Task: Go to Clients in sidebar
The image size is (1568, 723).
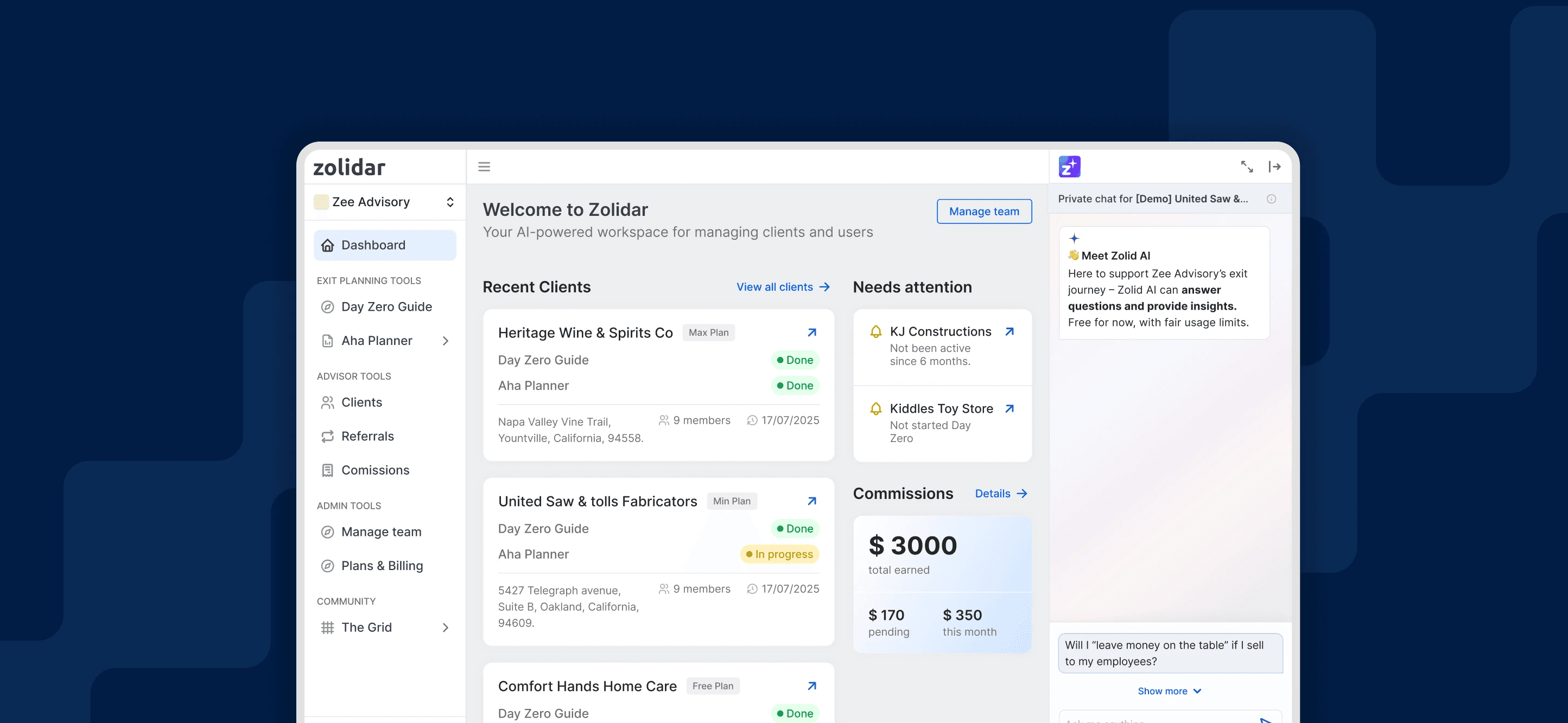Action: click(361, 402)
